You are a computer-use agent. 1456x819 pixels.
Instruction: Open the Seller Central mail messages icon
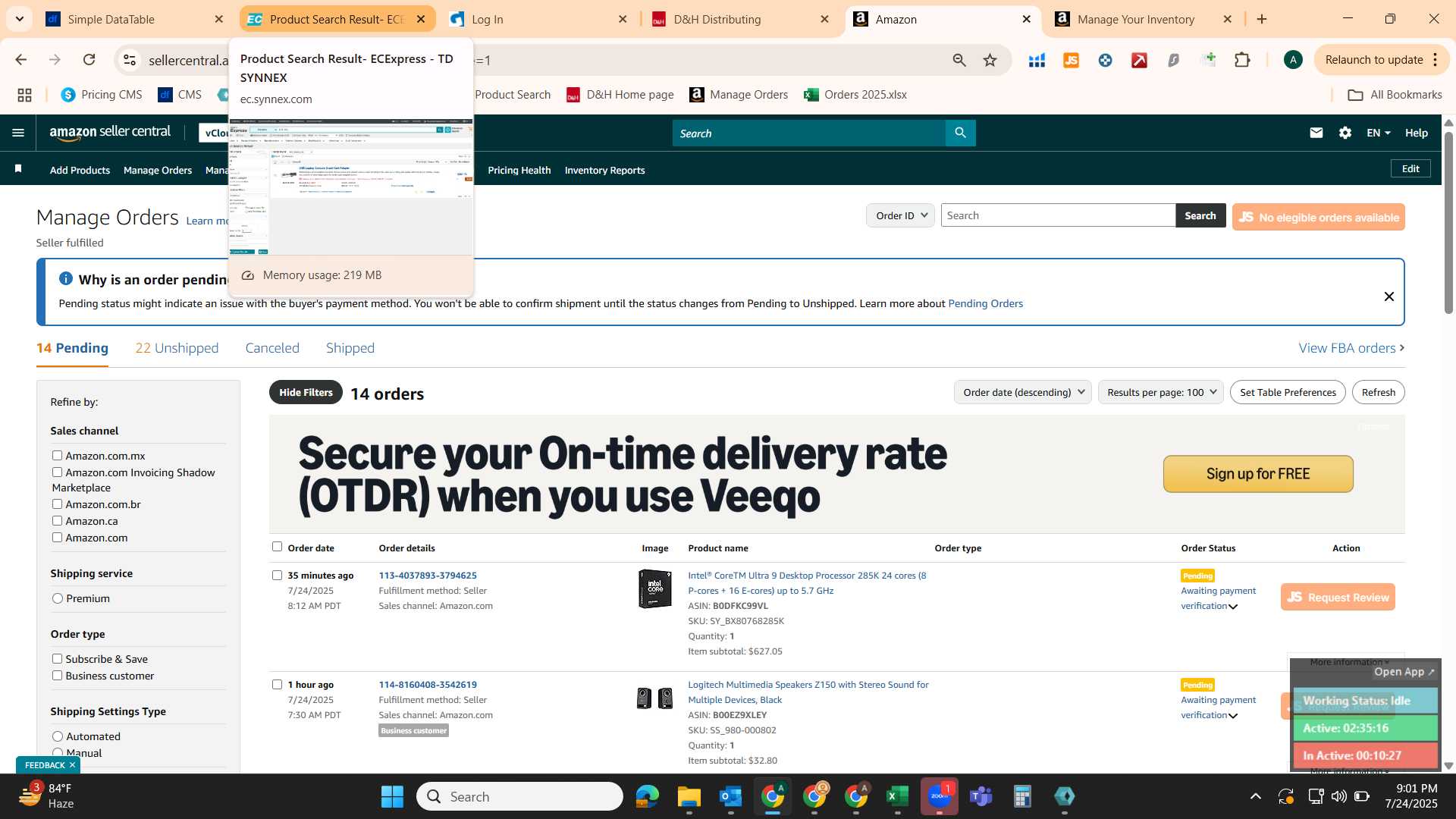(1316, 133)
